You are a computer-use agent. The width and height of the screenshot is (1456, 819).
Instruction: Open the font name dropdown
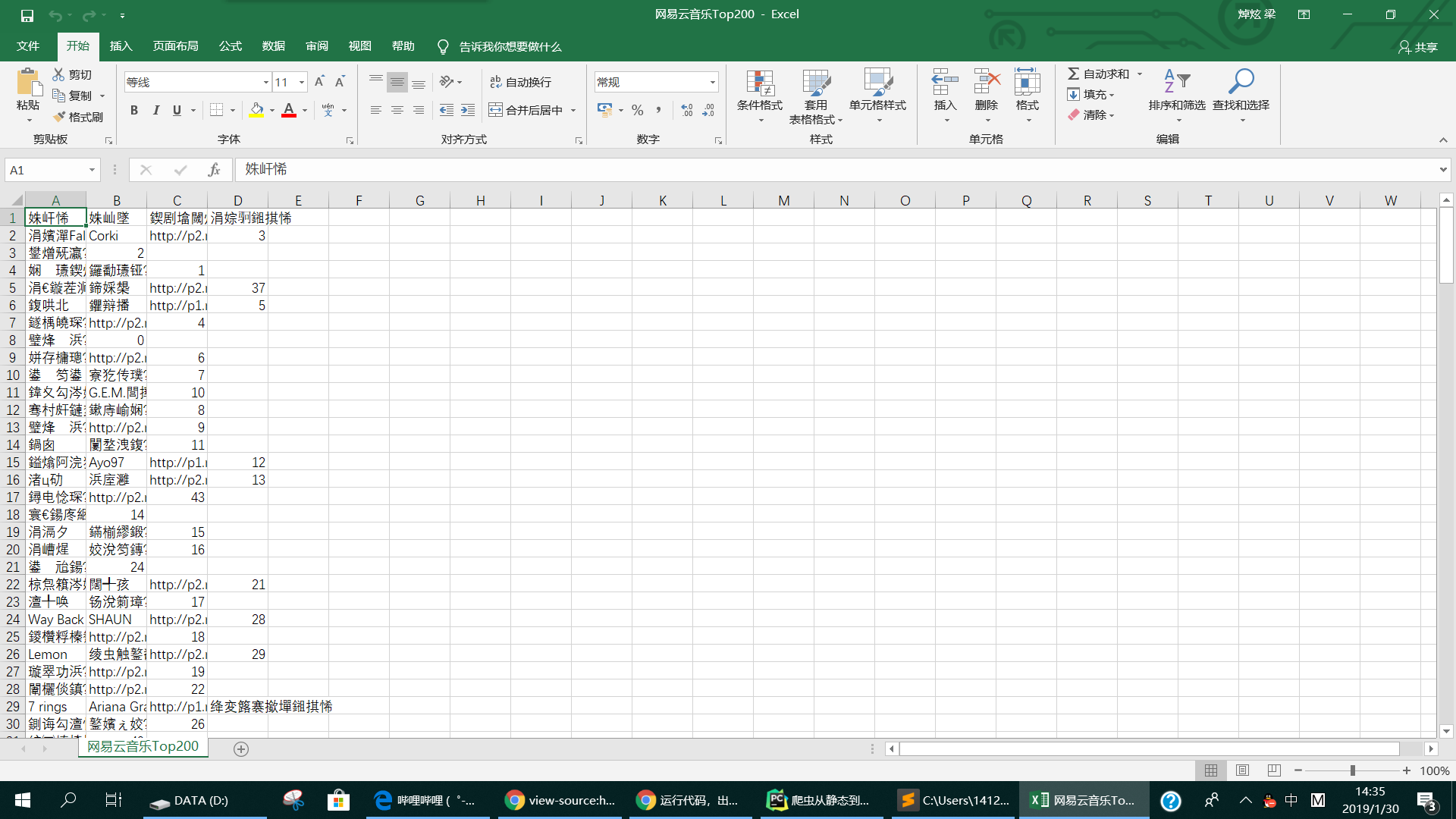tap(265, 82)
